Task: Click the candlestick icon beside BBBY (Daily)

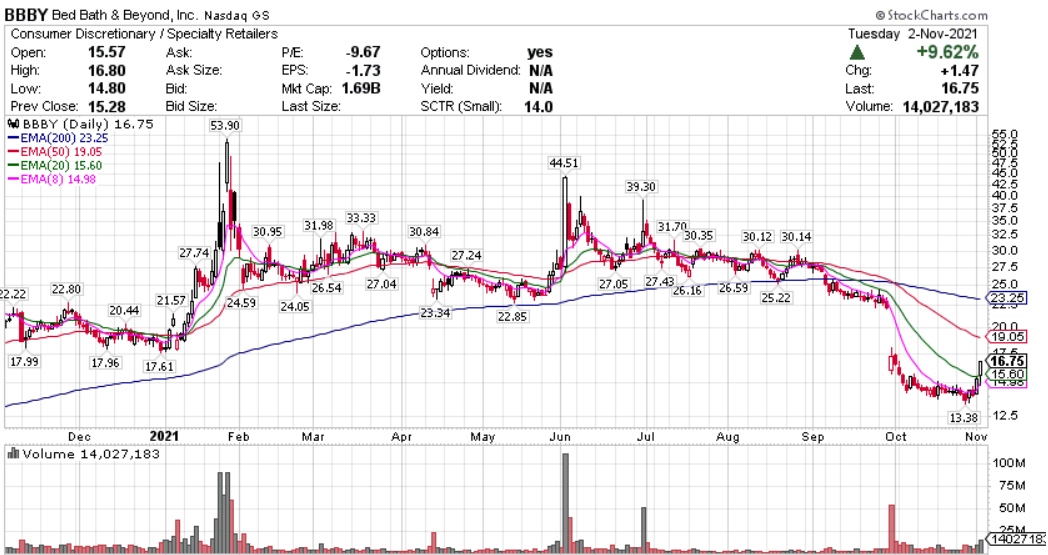Action: coord(13,124)
